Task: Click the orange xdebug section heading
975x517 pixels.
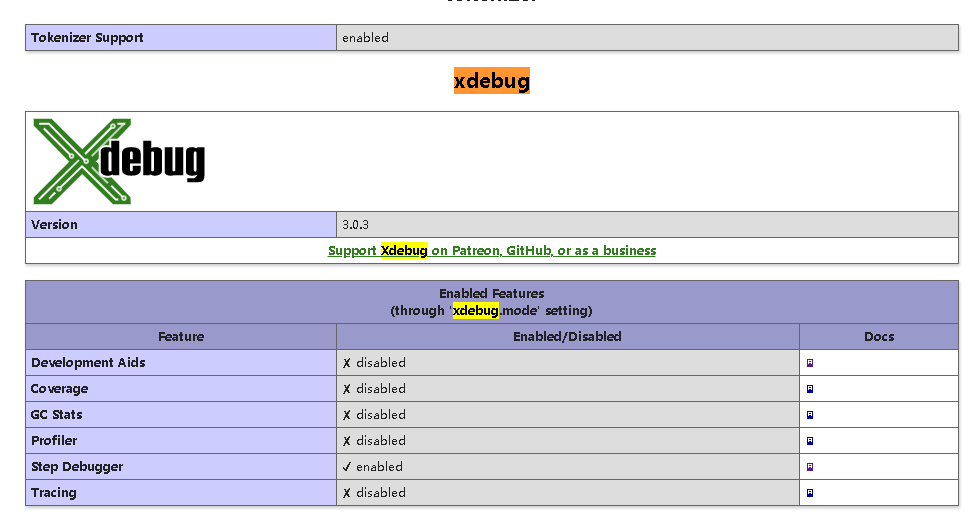Action: point(492,81)
